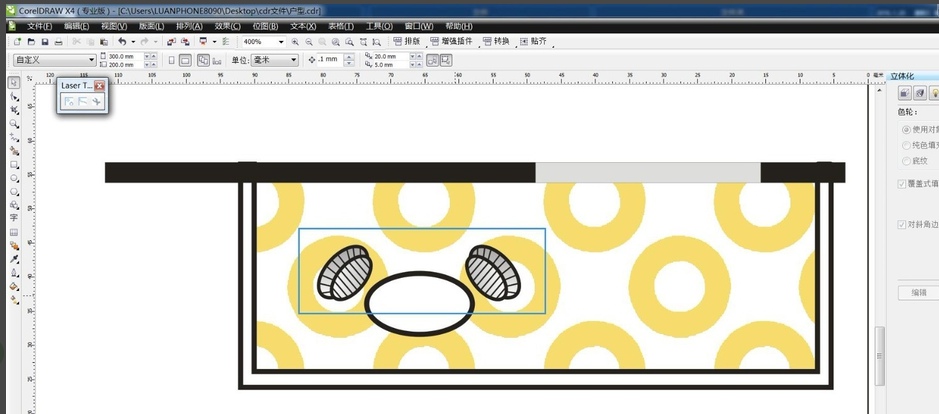
Task: Click the Save icon in standard toolbar
Action: click(x=45, y=42)
